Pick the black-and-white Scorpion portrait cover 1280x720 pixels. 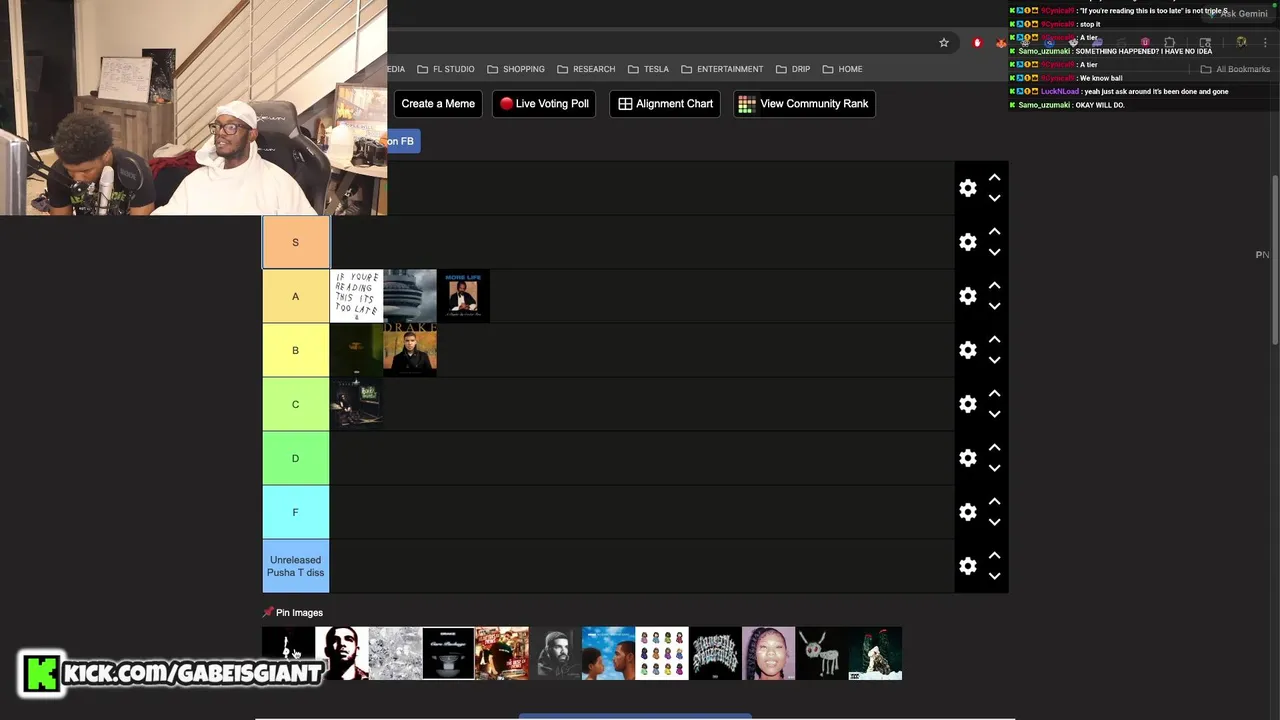[556, 653]
